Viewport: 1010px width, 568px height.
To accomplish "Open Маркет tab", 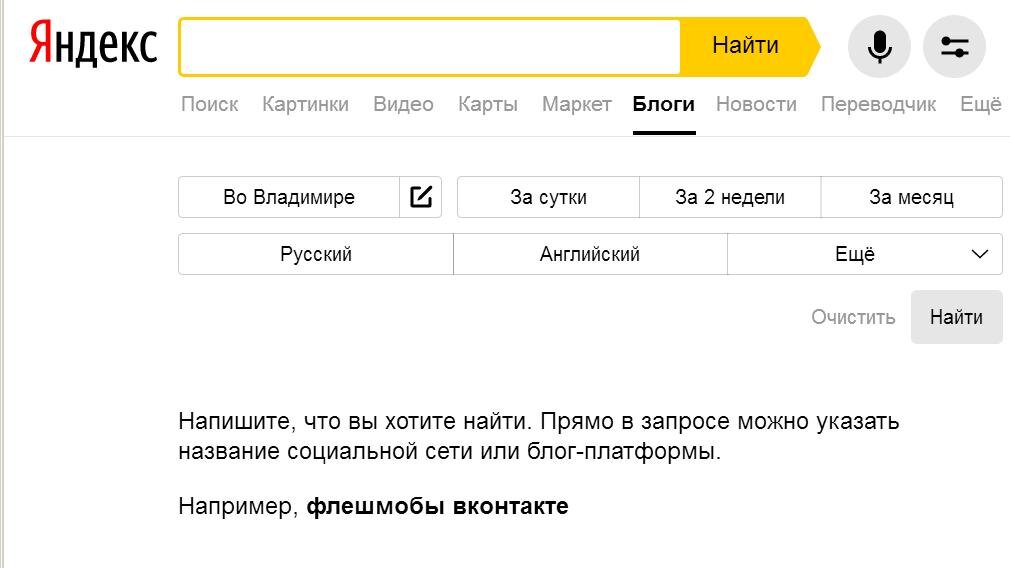I will click(576, 104).
